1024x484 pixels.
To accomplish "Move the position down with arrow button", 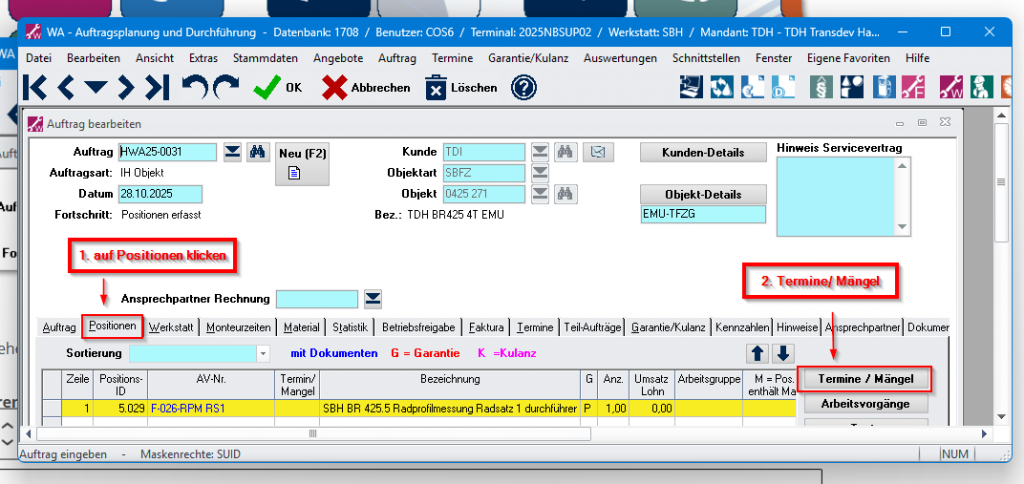I will [783, 353].
